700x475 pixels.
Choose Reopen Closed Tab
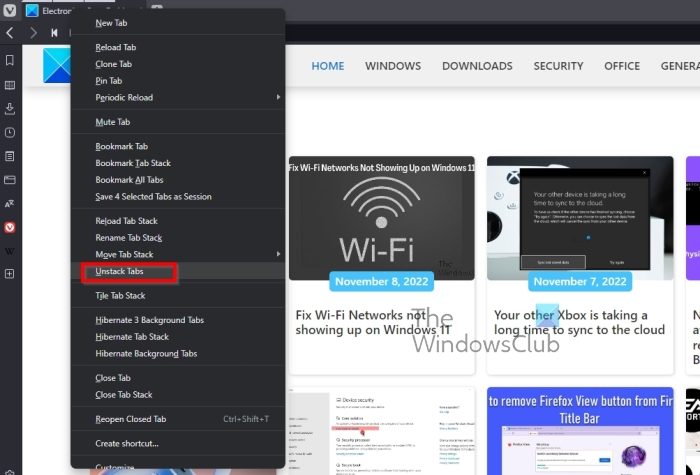178,419
